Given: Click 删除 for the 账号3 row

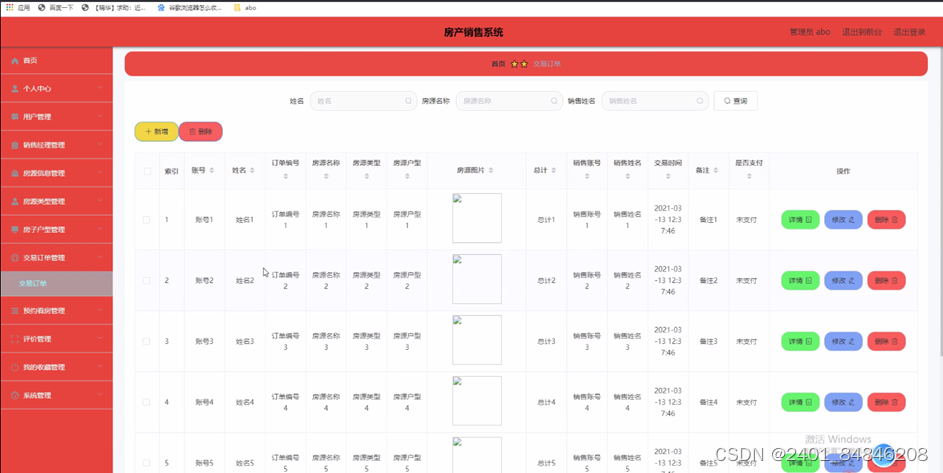Looking at the screenshot, I should pos(886,341).
